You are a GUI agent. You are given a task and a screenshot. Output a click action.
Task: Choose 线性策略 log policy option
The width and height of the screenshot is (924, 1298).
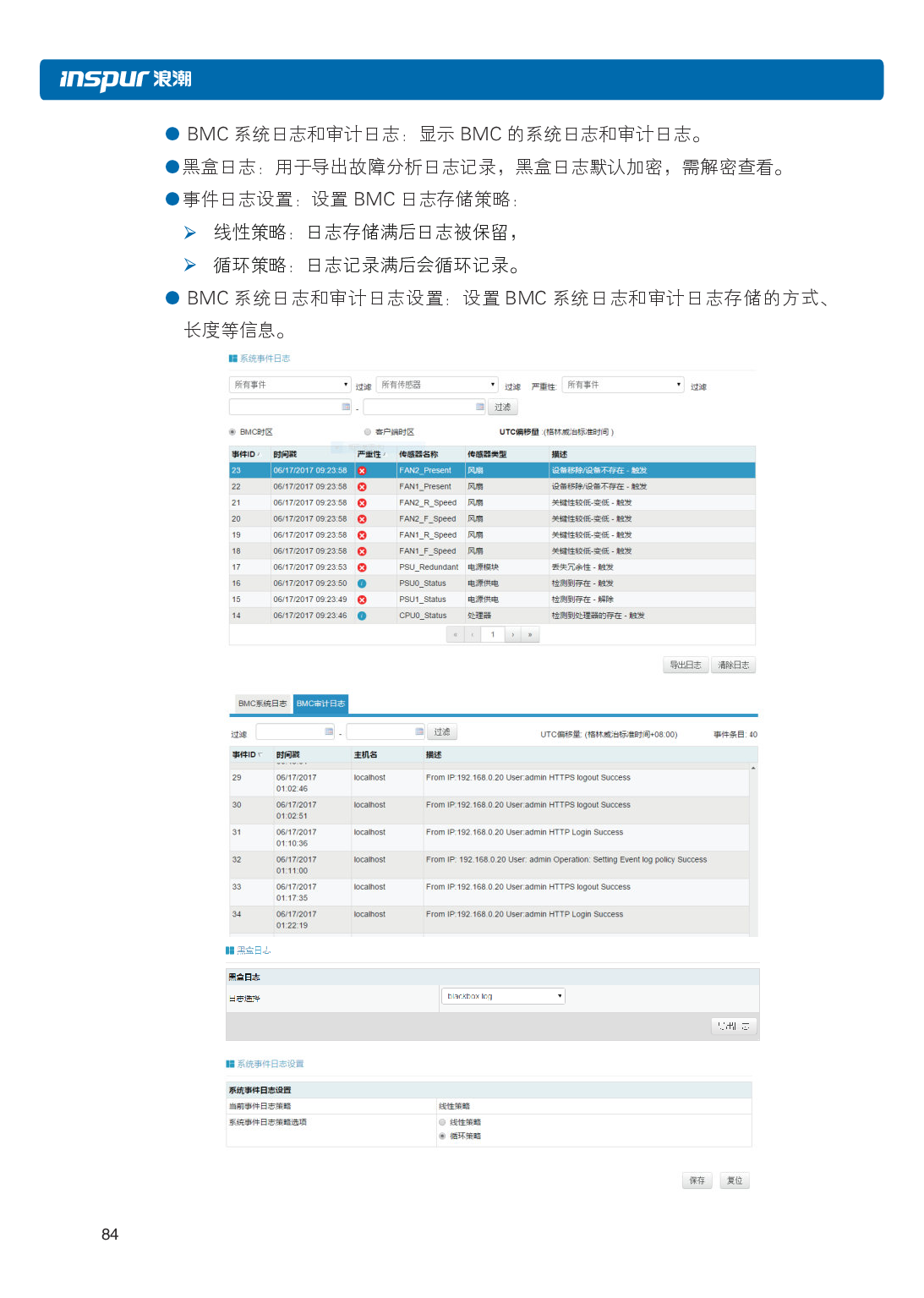(442, 1122)
